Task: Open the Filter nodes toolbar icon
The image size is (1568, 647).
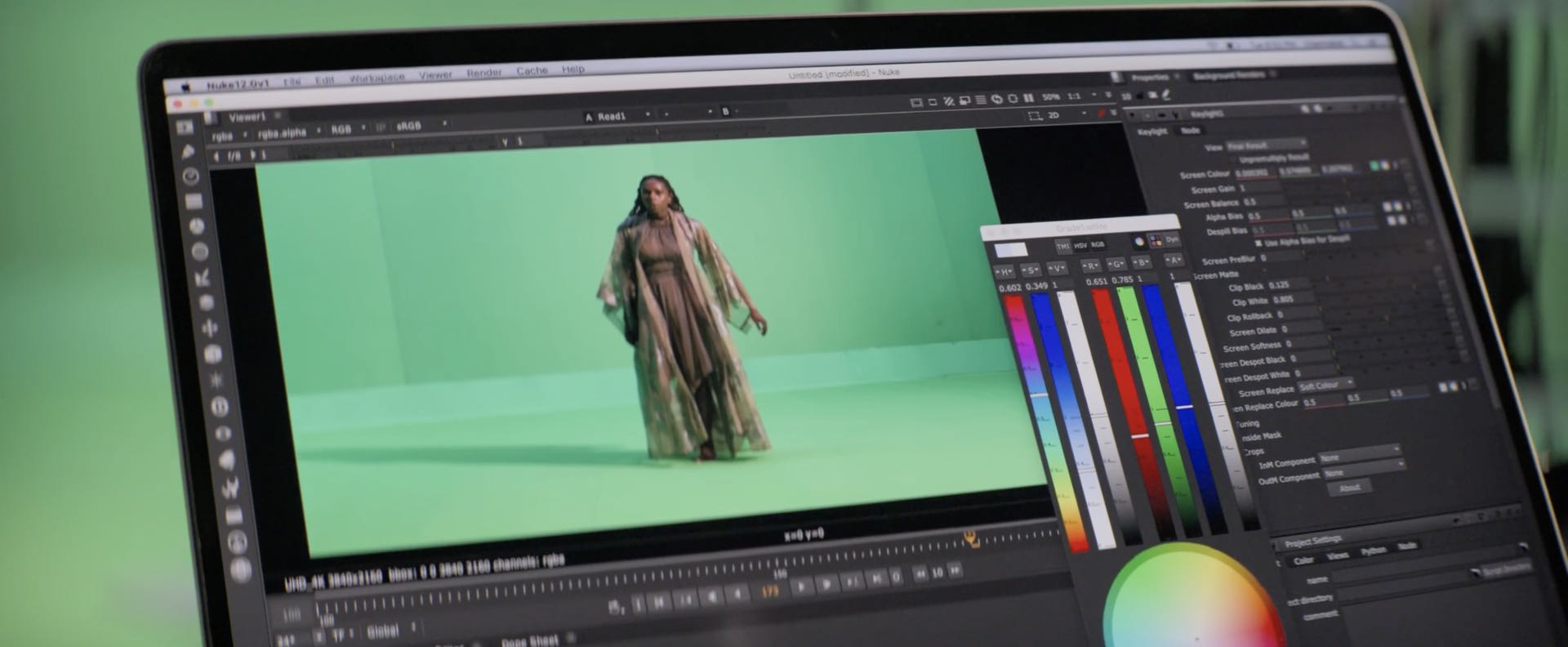Action: point(200,252)
